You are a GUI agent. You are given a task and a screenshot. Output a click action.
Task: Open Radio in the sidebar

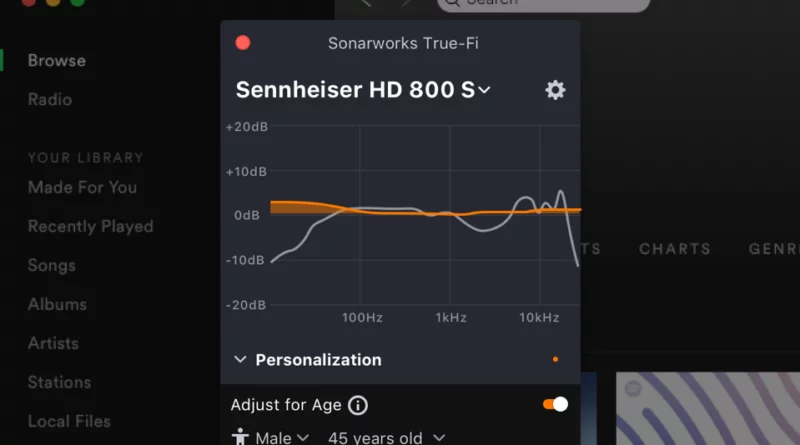(50, 100)
